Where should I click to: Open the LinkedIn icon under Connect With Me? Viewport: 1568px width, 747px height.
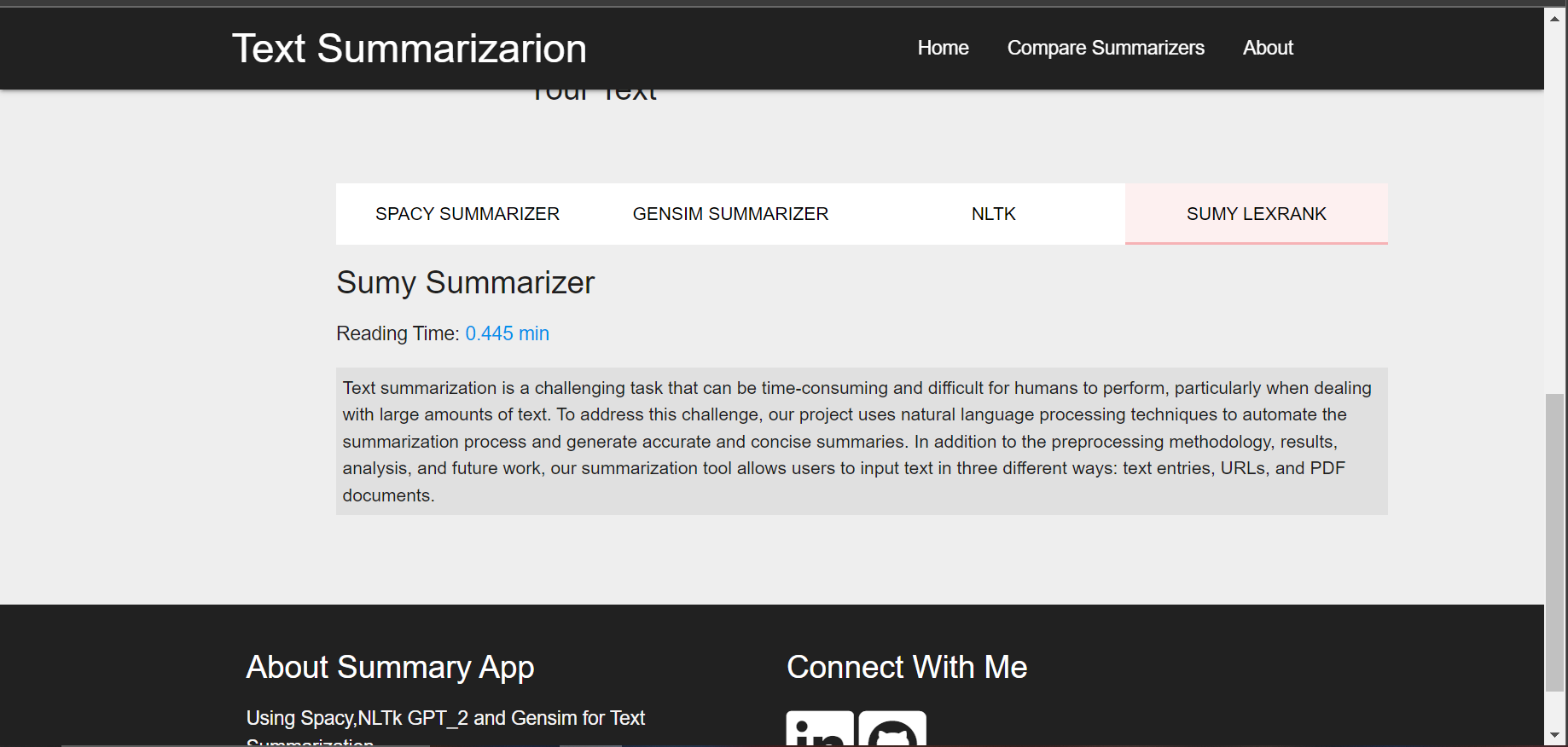[820, 729]
